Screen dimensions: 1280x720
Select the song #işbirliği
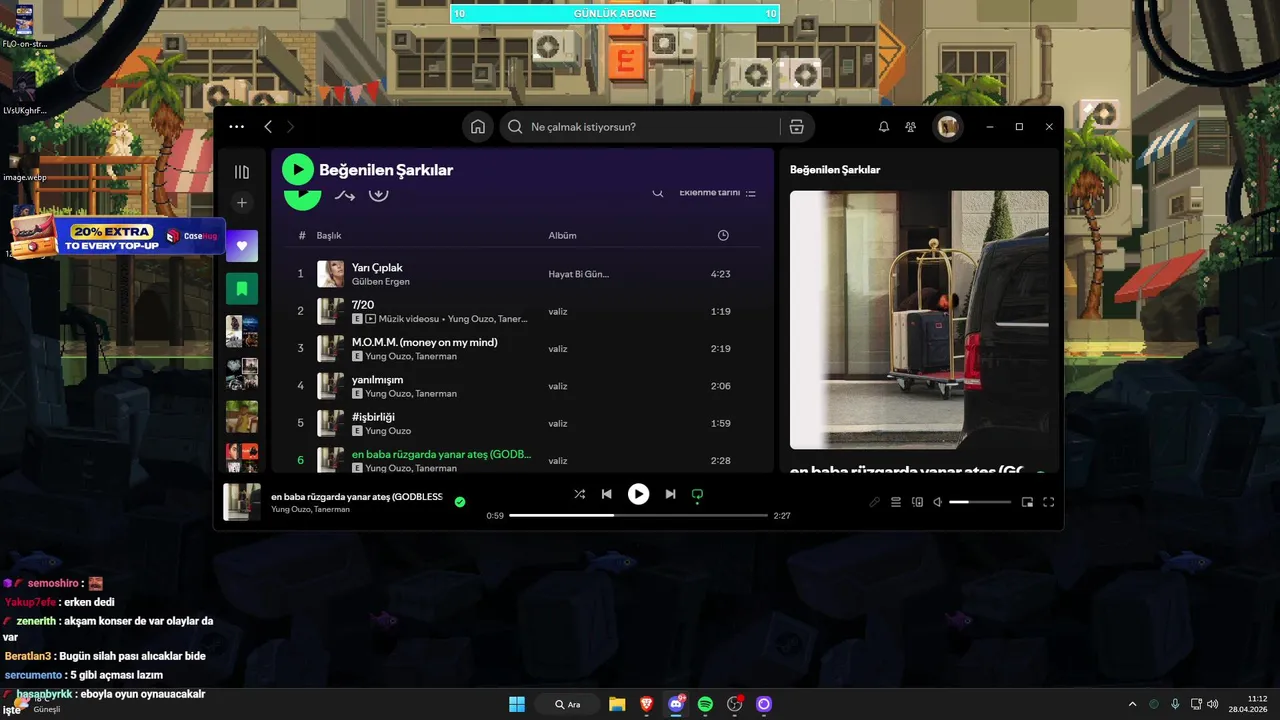click(x=373, y=417)
